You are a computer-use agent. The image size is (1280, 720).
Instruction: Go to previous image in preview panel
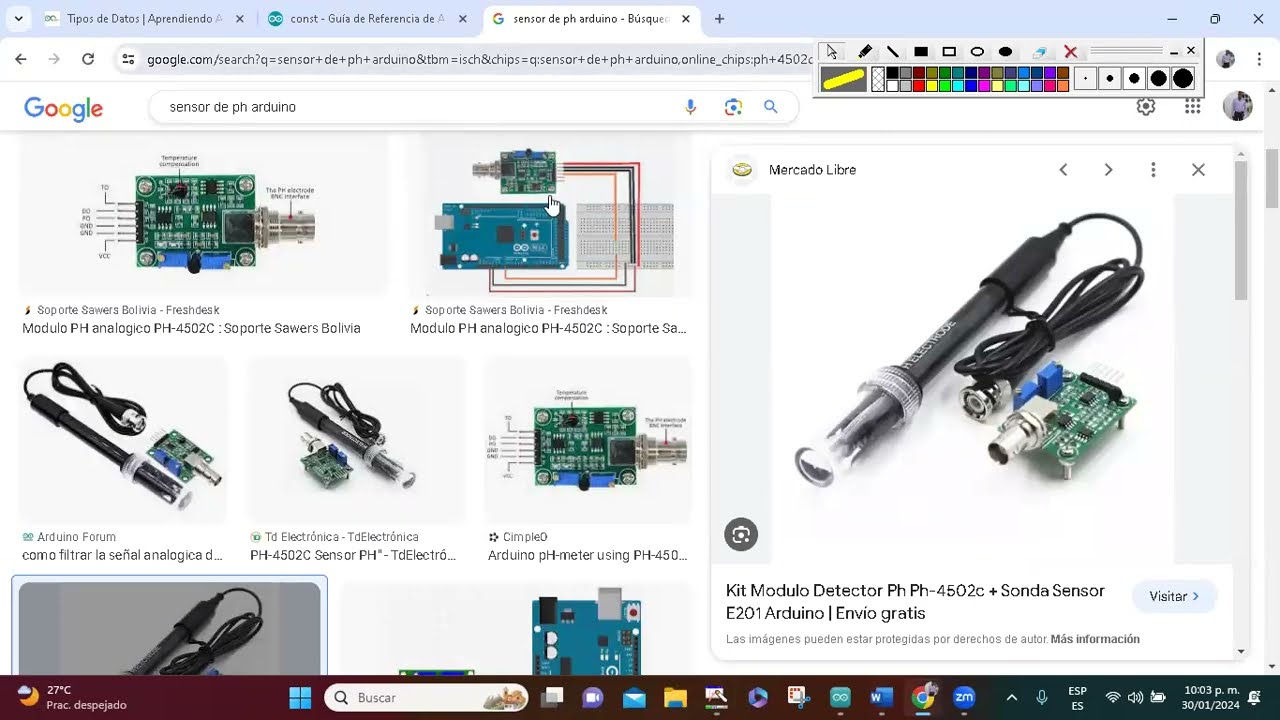(1063, 170)
